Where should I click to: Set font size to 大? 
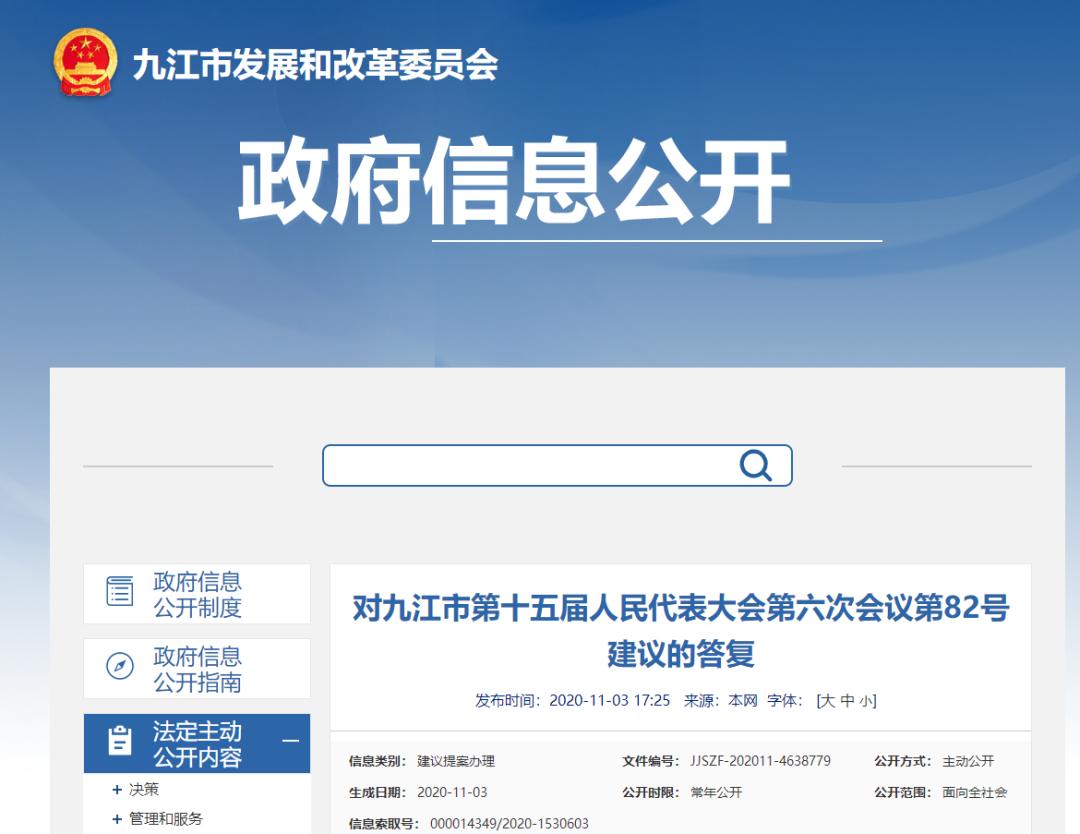[x=828, y=701]
